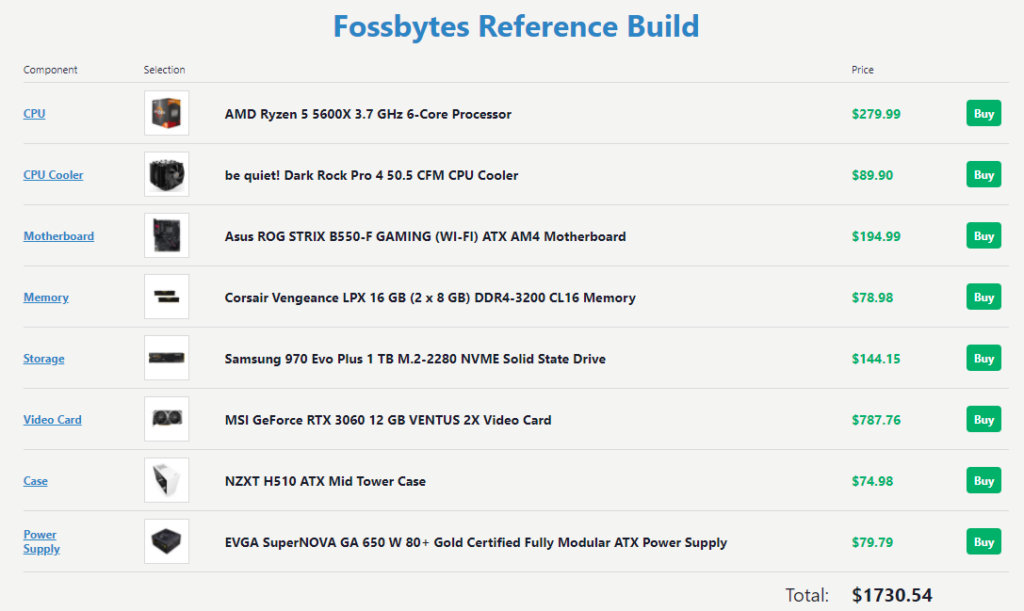Open the Motherboard component link
This screenshot has height=611, width=1024.
pyautogui.click(x=58, y=235)
